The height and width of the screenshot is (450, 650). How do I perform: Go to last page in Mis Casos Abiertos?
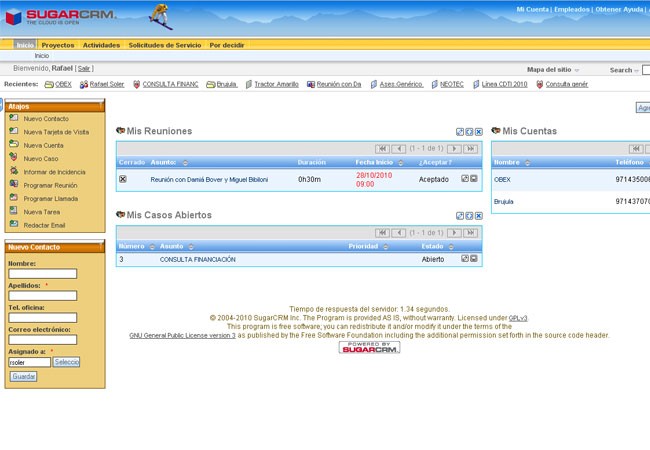click(x=471, y=233)
